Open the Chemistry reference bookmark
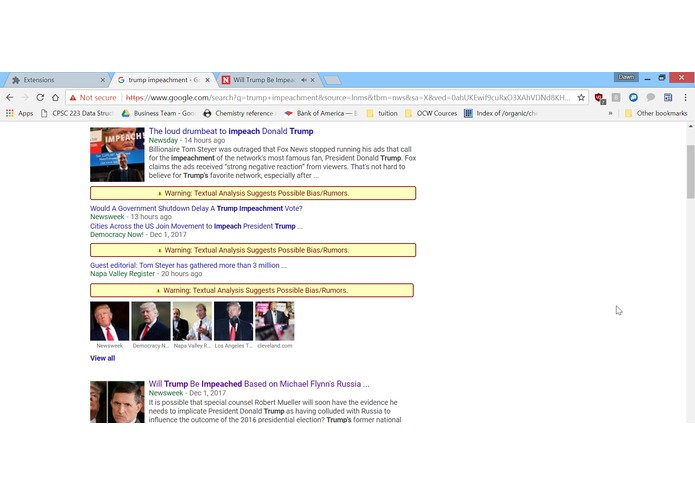The width and height of the screenshot is (695, 494). (x=239, y=113)
